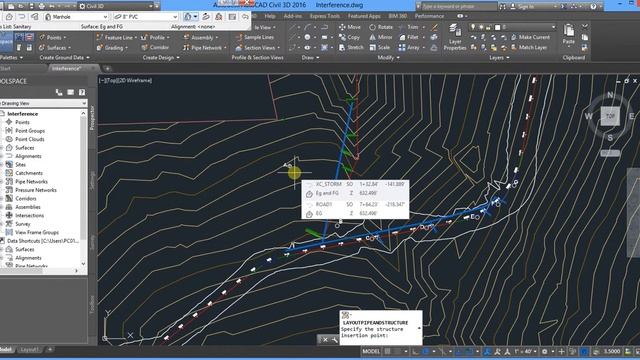This screenshot has height=360, width=640.
Task: Expand the Modify panel title
Action: pyautogui.click(x=388, y=58)
